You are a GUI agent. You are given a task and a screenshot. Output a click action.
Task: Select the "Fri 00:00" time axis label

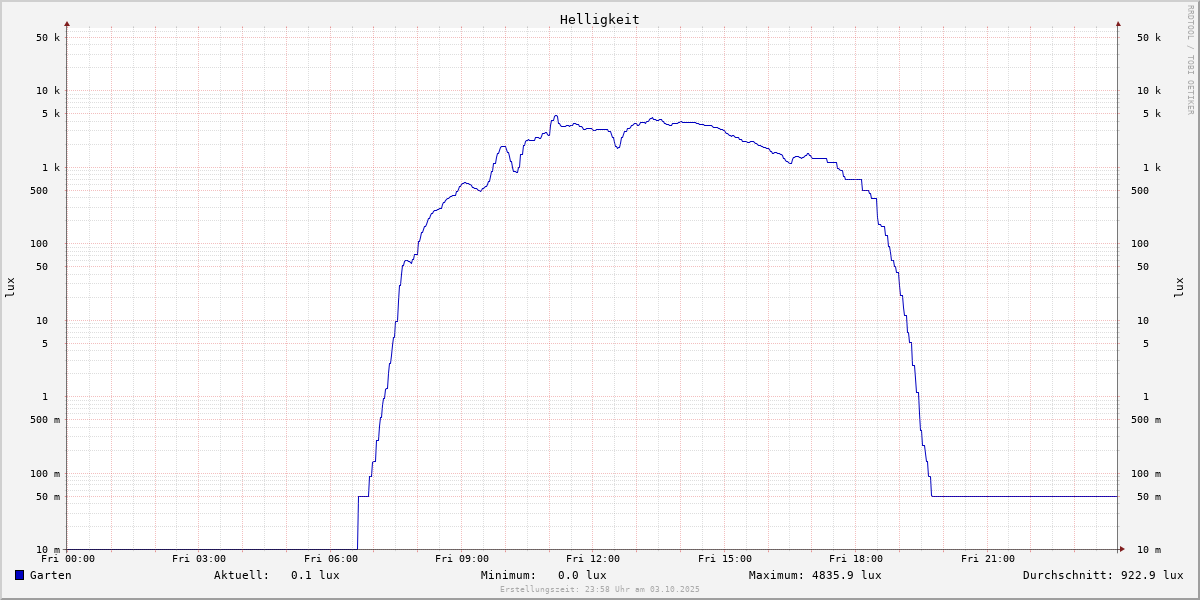[x=67, y=559]
